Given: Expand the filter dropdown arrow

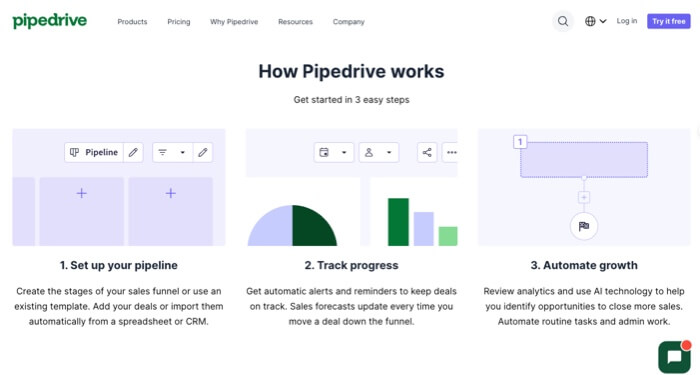Looking at the screenshot, I should (x=182, y=152).
